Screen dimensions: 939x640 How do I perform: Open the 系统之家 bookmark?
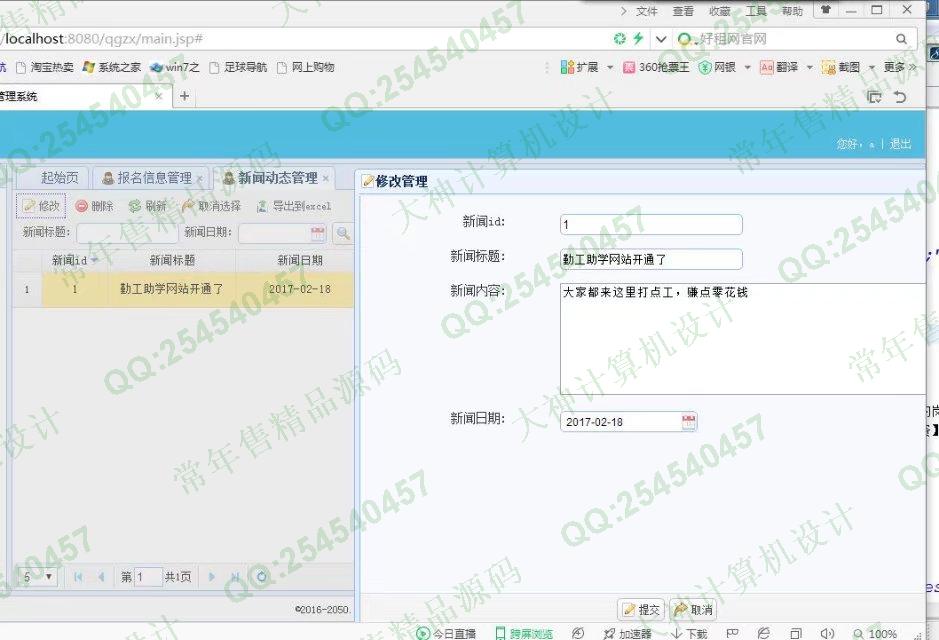coord(112,67)
